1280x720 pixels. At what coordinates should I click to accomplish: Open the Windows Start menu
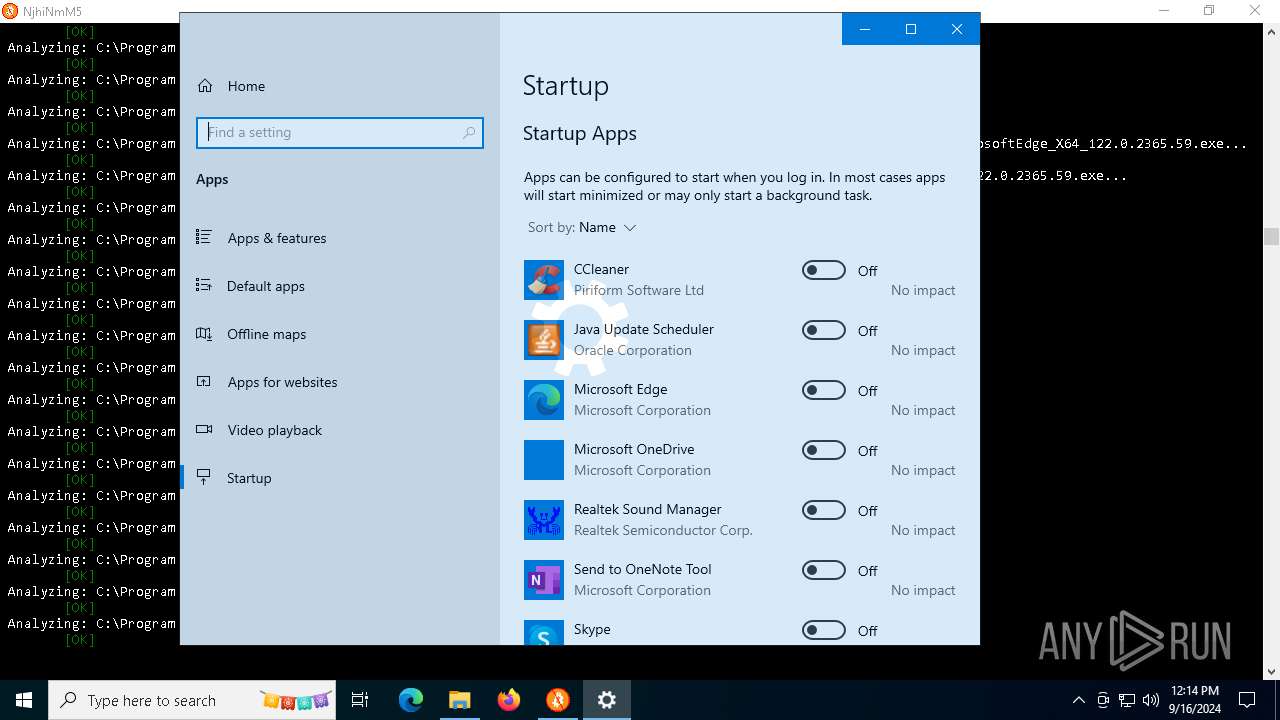pyautogui.click(x=24, y=700)
